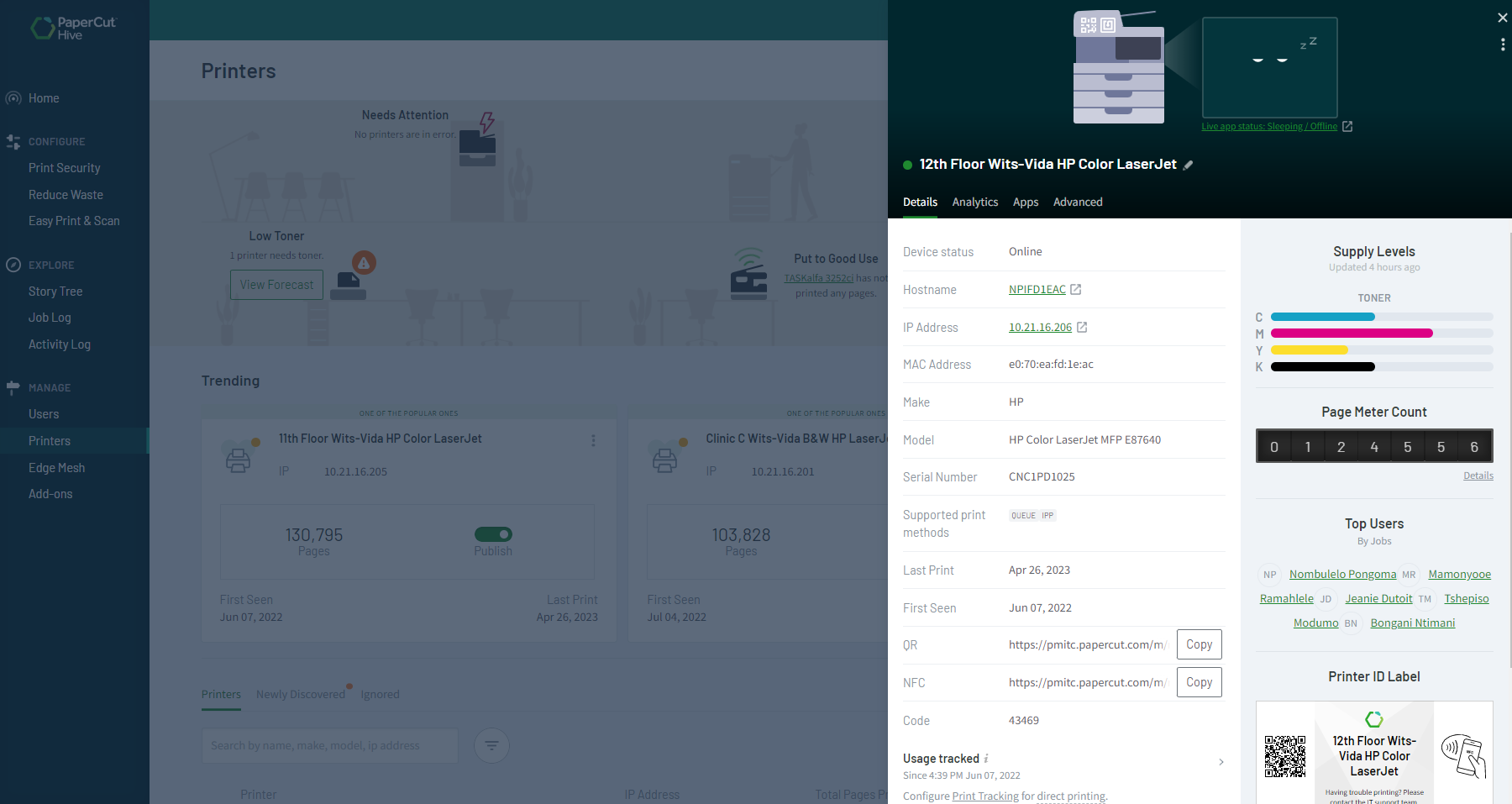
Task: Click the IPP print method tag
Action: point(1047,516)
